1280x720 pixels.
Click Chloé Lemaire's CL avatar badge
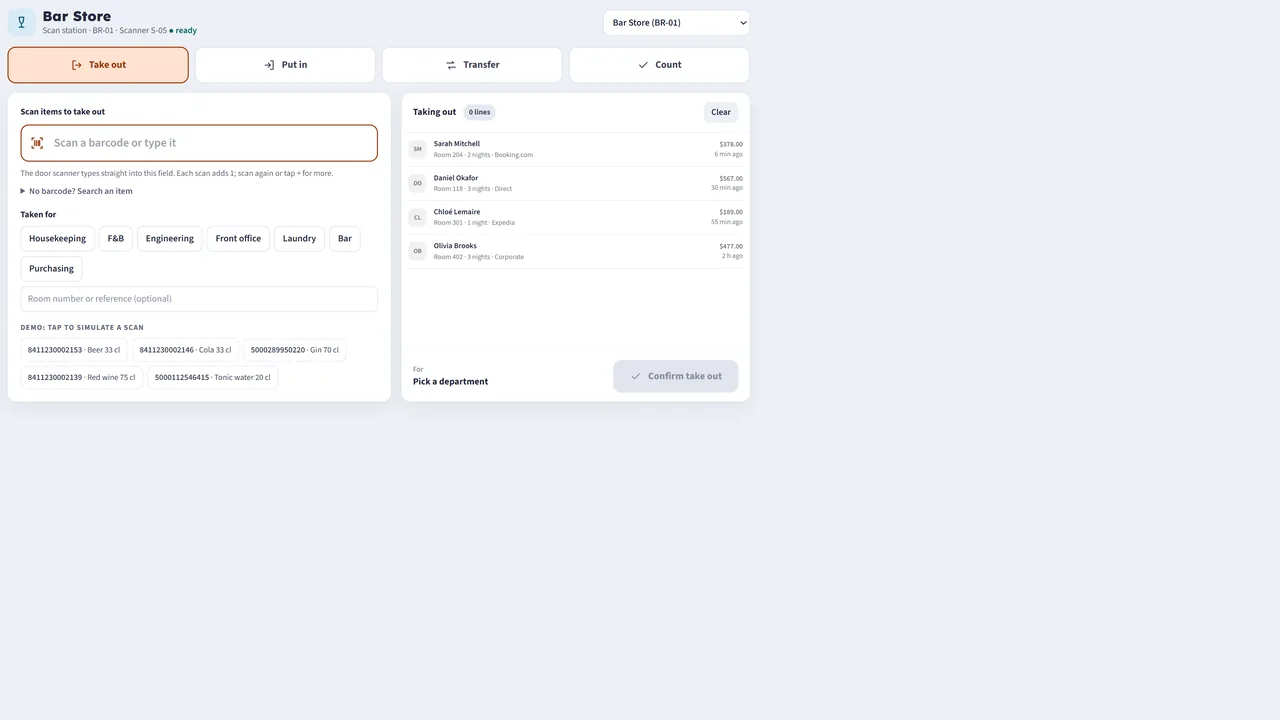coord(418,217)
